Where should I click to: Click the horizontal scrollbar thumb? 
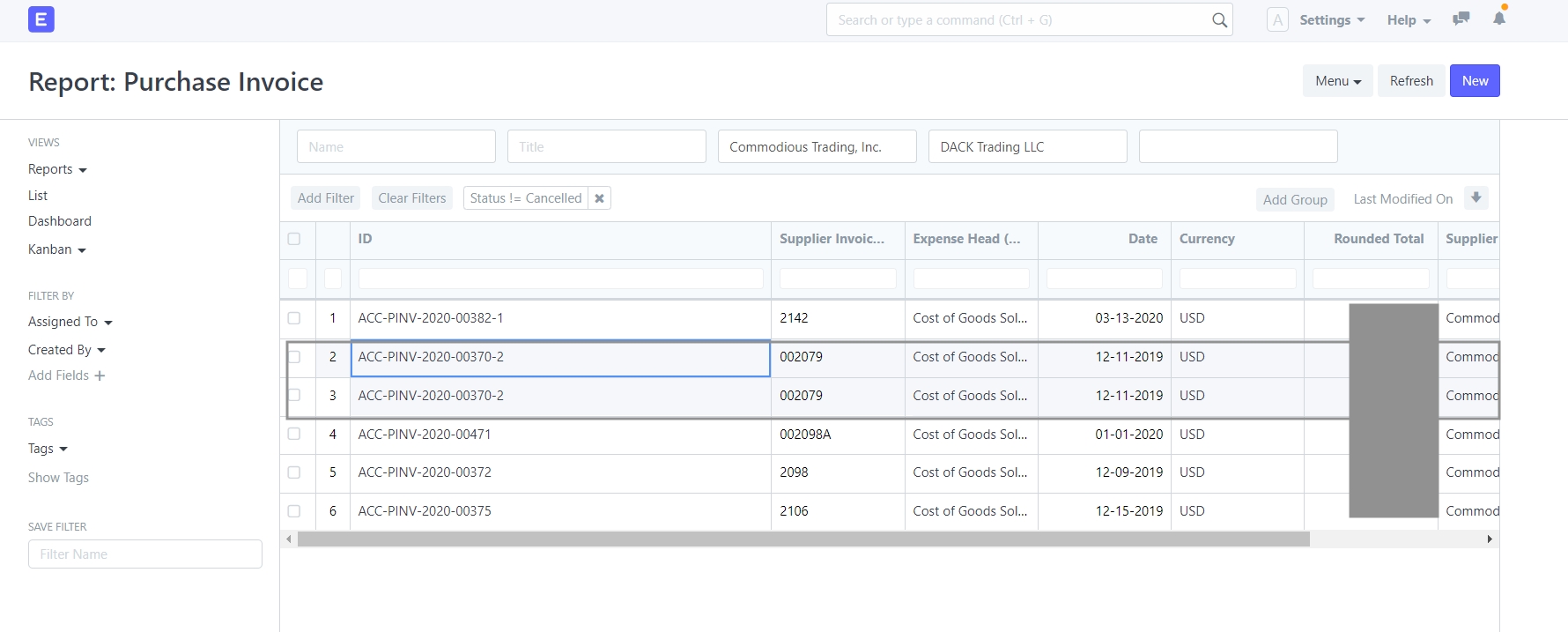click(802, 539)
